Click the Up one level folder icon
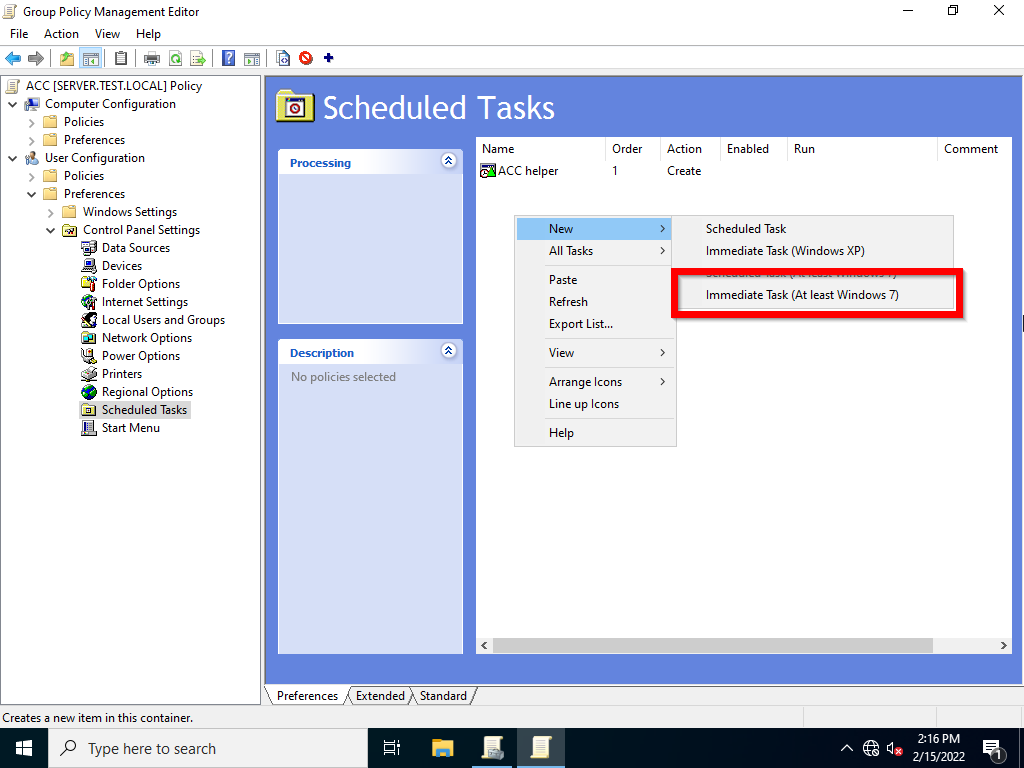The height and width of the screenshot is (768, 1024). point(67,58)
